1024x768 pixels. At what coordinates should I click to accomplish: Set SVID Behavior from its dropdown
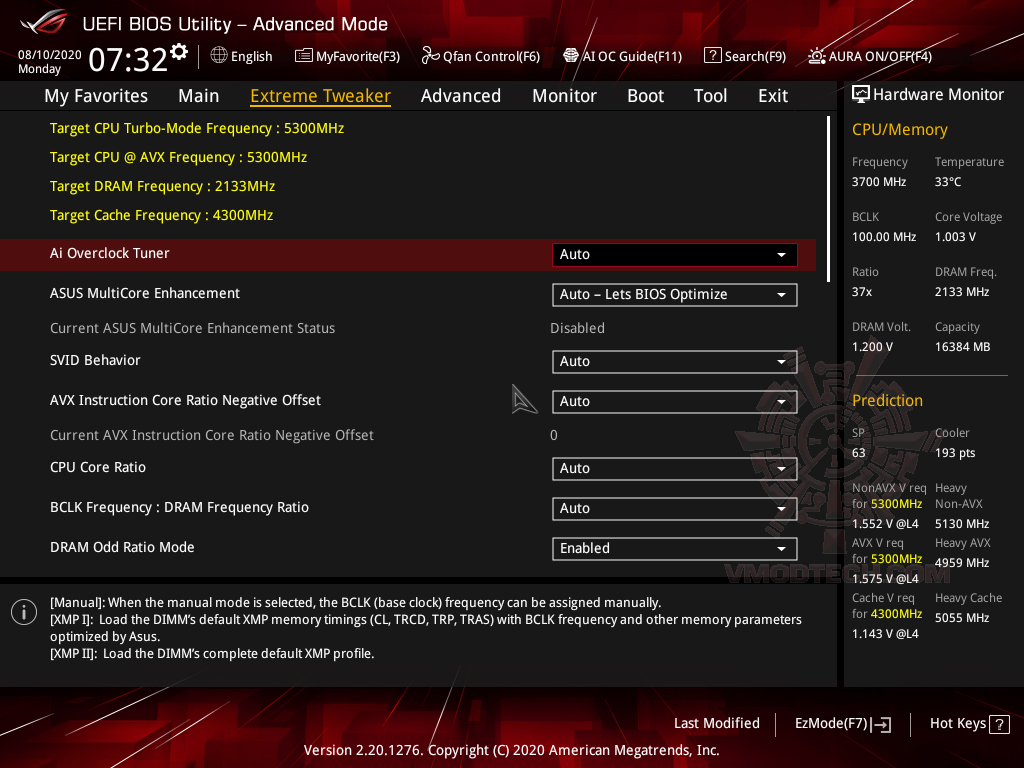click(674, 361)
